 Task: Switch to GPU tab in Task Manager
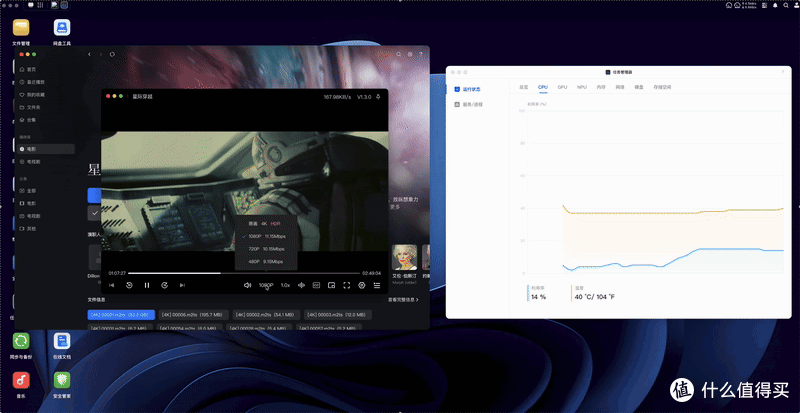pyautogui.click(x=562, y=87)
